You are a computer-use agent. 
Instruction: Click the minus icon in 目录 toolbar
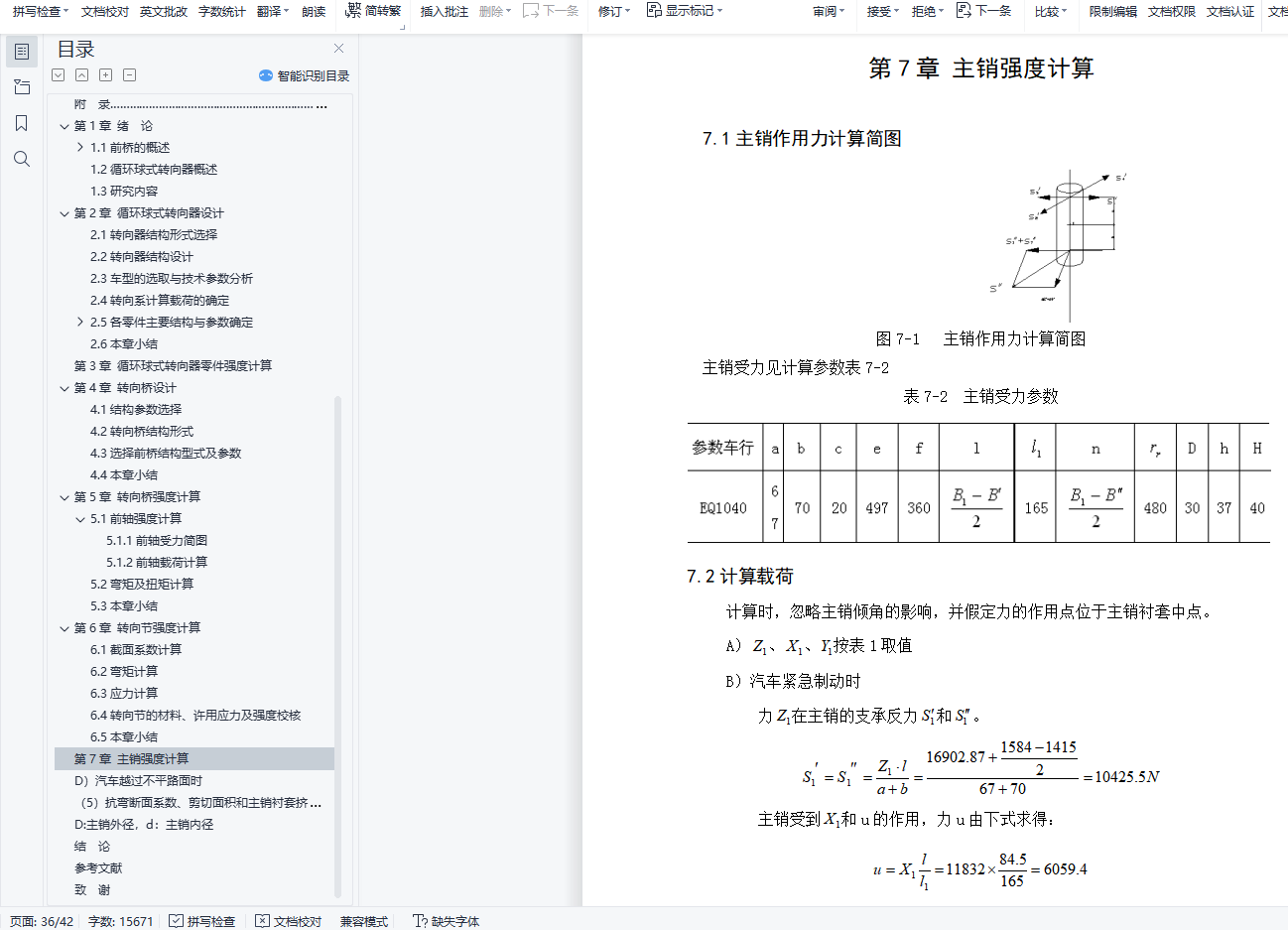click(130, 75)
